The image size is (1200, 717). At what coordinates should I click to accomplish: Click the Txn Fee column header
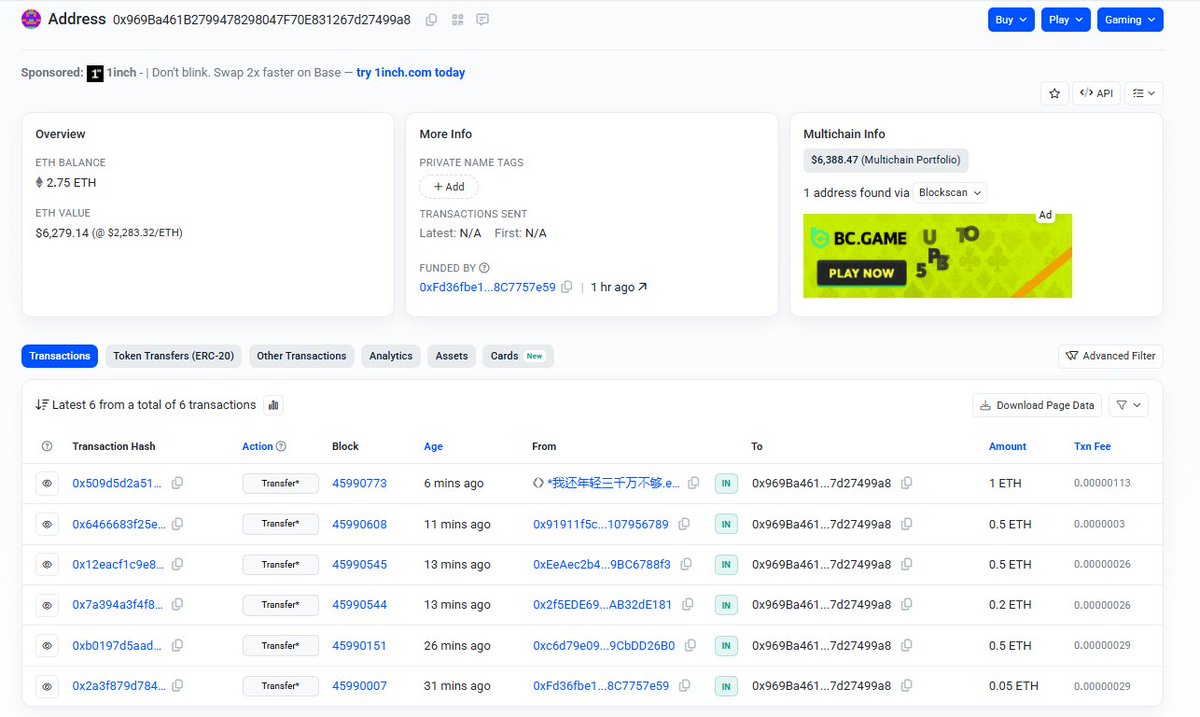click(x=1092, y=446)
